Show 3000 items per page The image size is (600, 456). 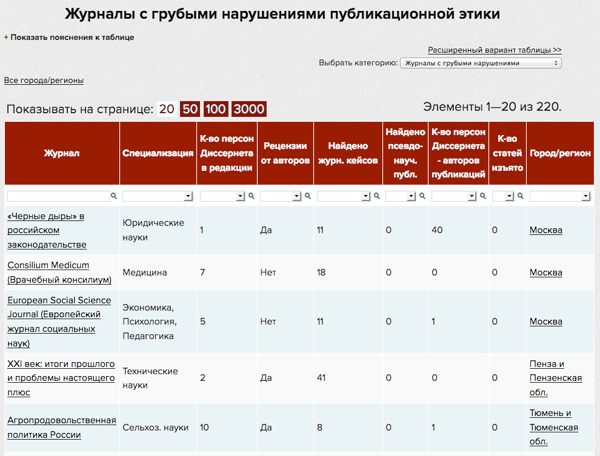(249, 109)
